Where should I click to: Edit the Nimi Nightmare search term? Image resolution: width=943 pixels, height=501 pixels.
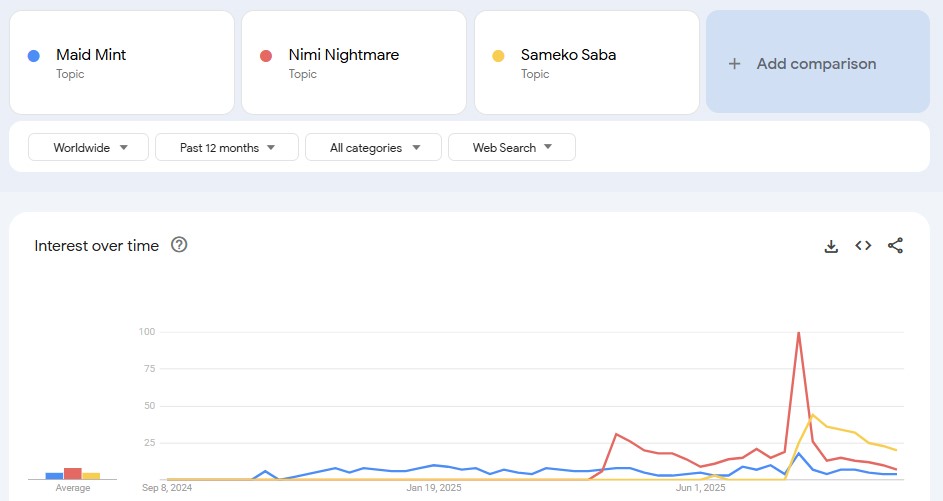(343, 55)
